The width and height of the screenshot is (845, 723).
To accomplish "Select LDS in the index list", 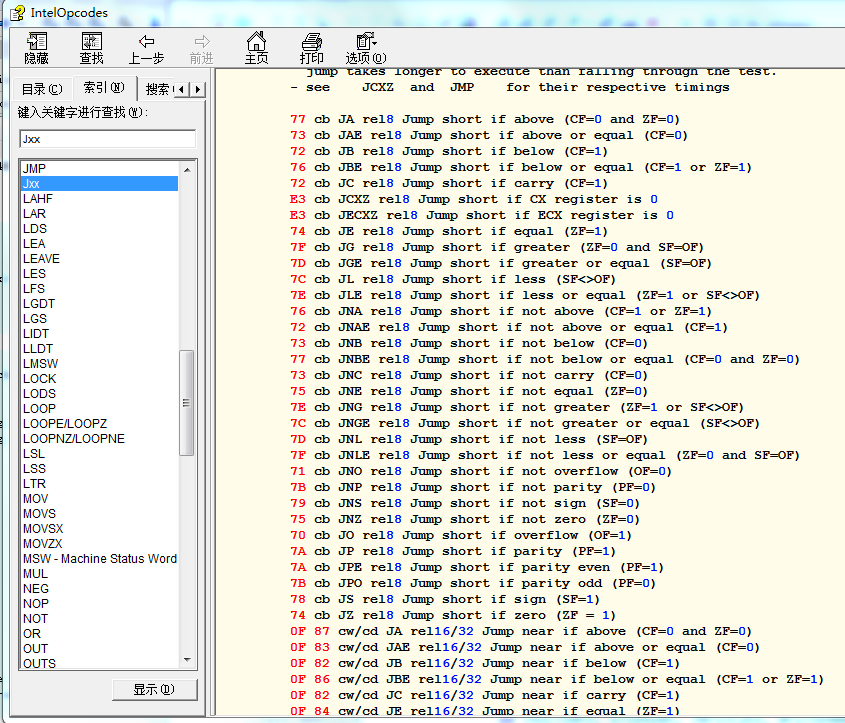I will click(x=100, y=229).
